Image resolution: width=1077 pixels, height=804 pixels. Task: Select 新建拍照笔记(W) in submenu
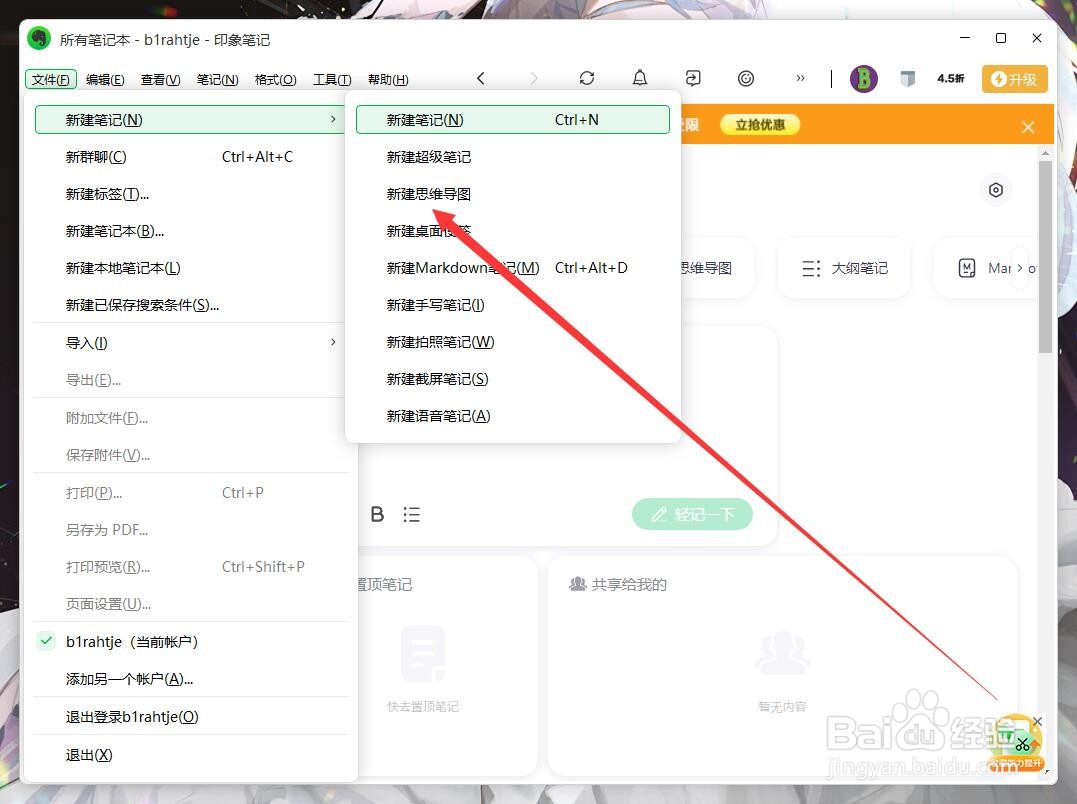pyautogui.click(x=512, y=342)
